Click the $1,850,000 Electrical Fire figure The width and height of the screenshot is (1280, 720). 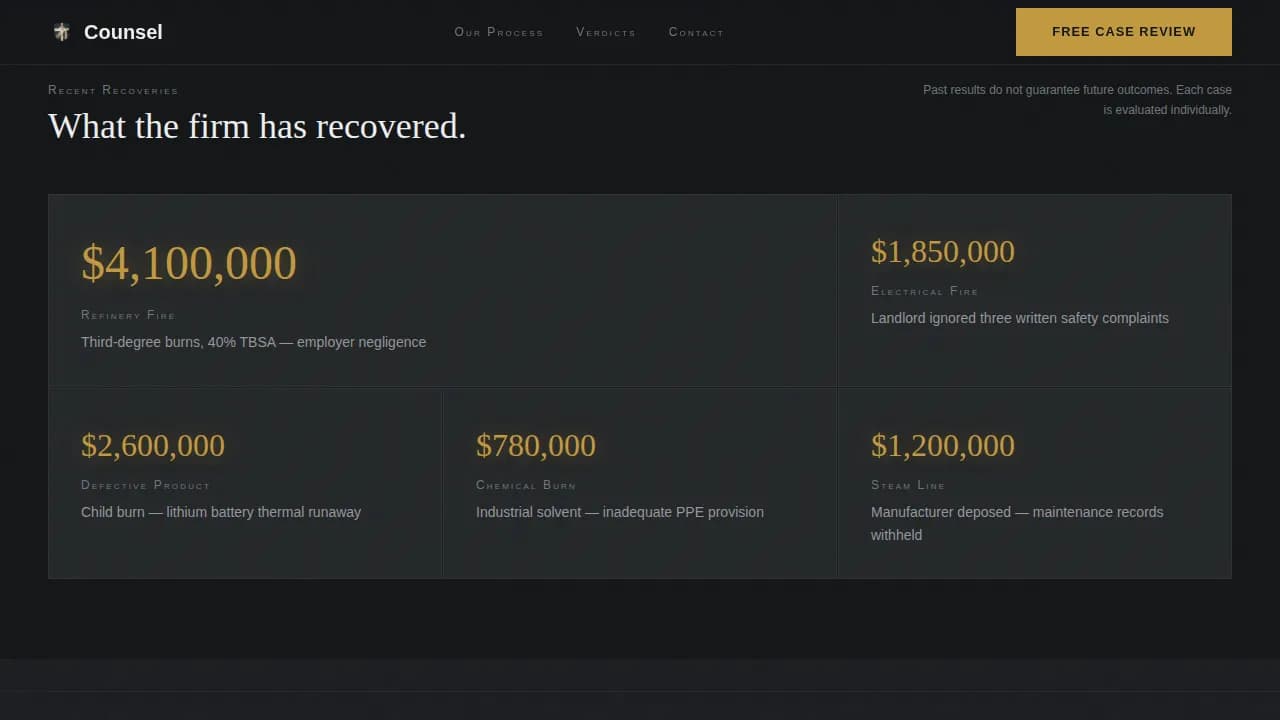[942, 252]
